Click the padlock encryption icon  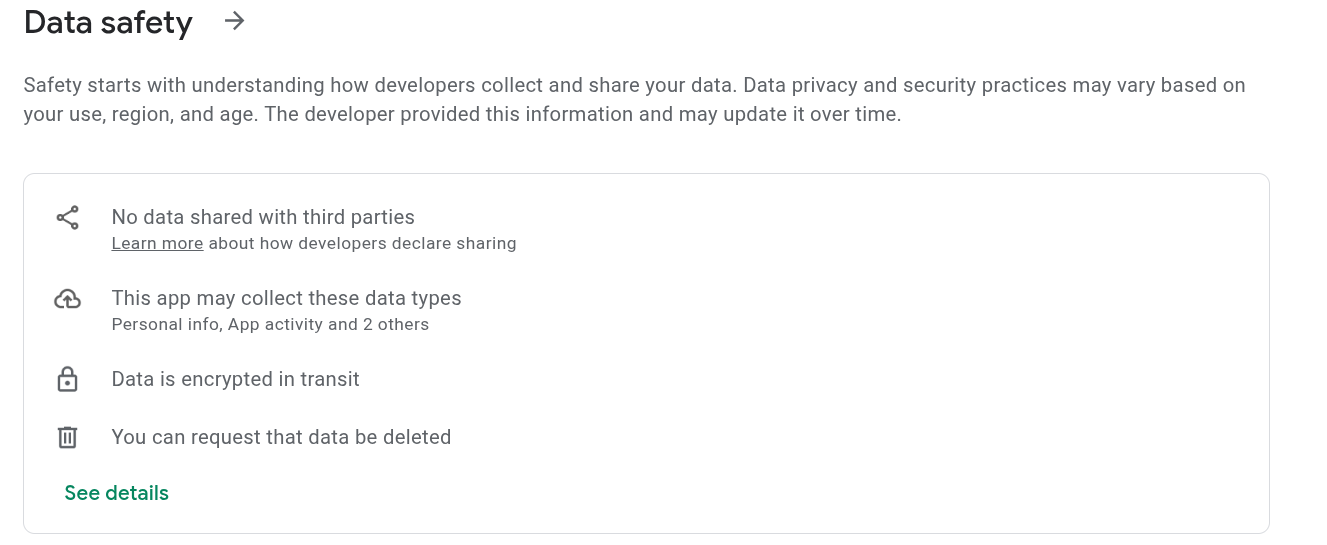tap(67, 380)
